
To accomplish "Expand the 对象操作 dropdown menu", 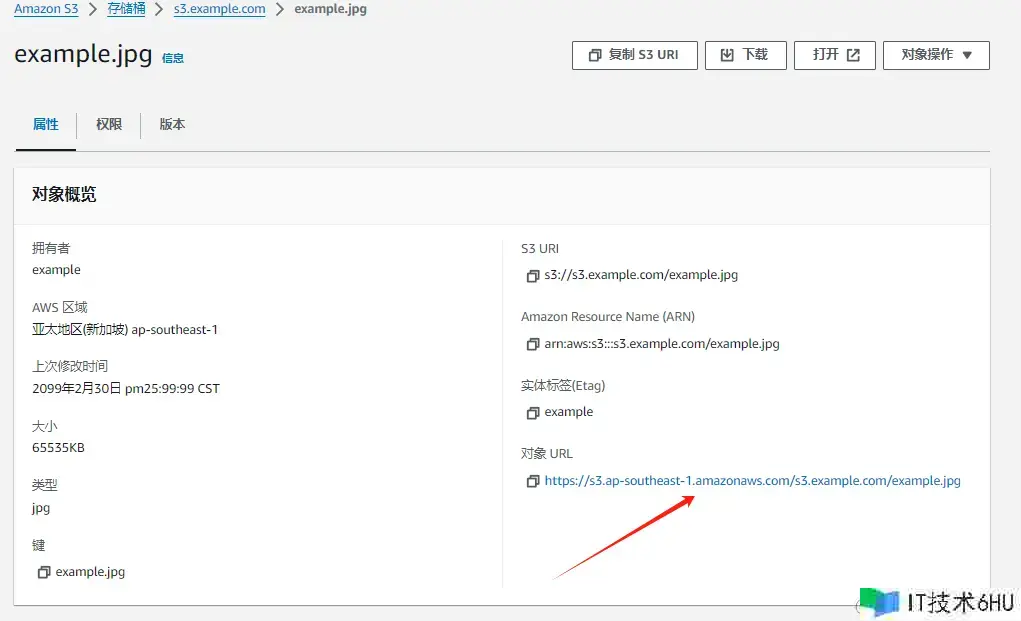I will click(x=936, y=55).
